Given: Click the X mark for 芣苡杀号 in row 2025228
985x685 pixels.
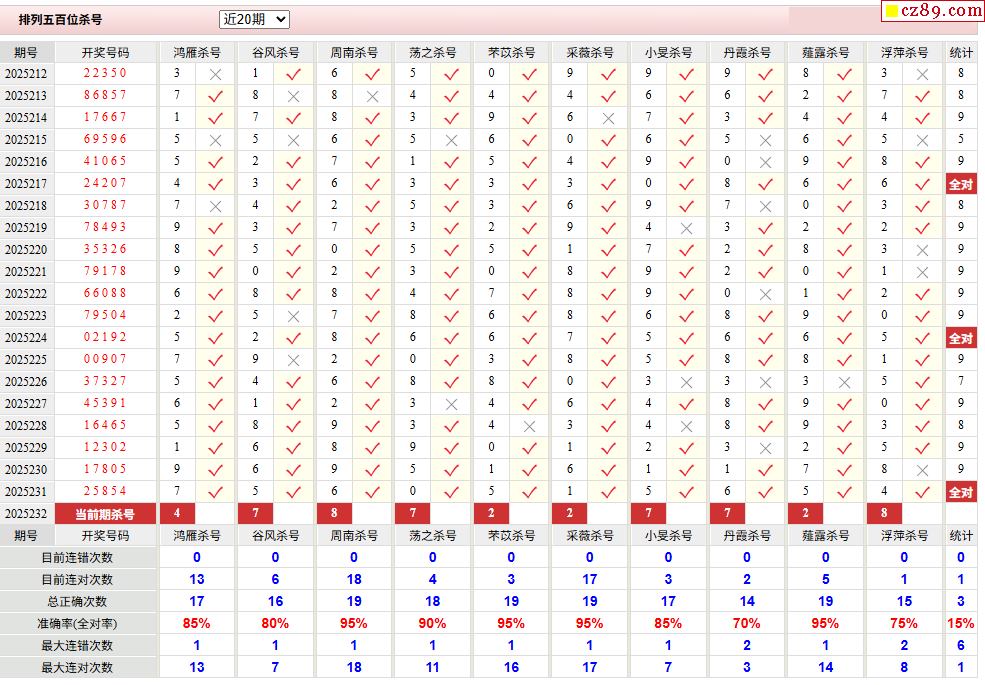Looking at the screenshot, I should pyautogui.click(x=530, y=426).
